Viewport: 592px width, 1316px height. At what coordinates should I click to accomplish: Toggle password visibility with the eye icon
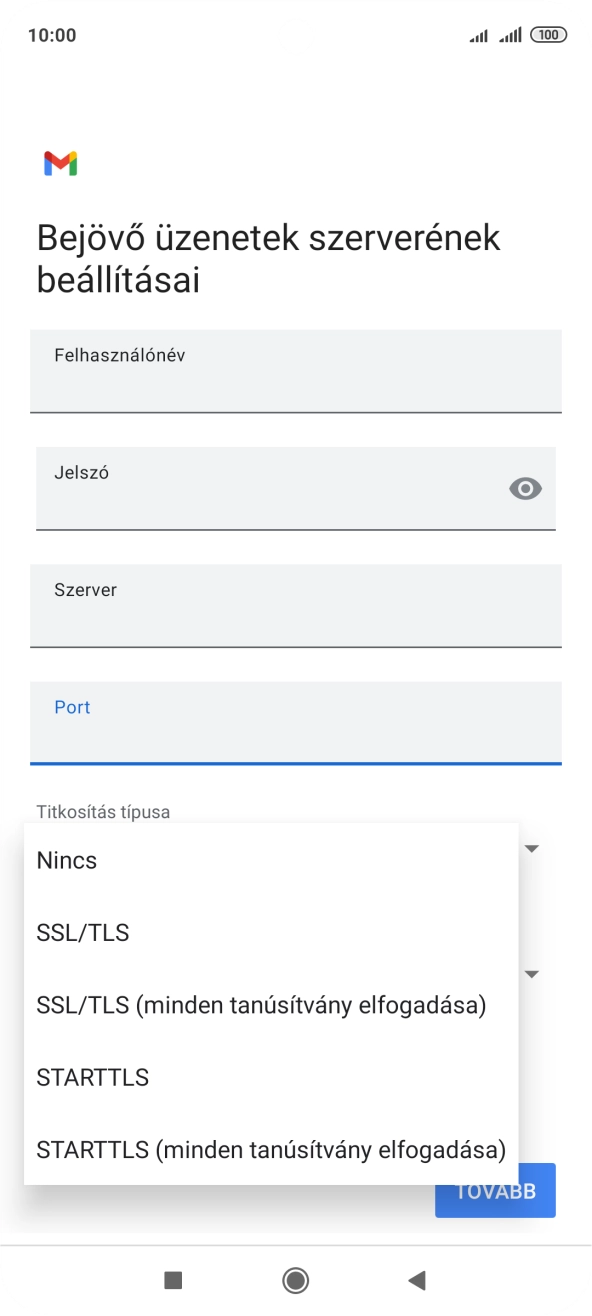[x=525, y=488]
